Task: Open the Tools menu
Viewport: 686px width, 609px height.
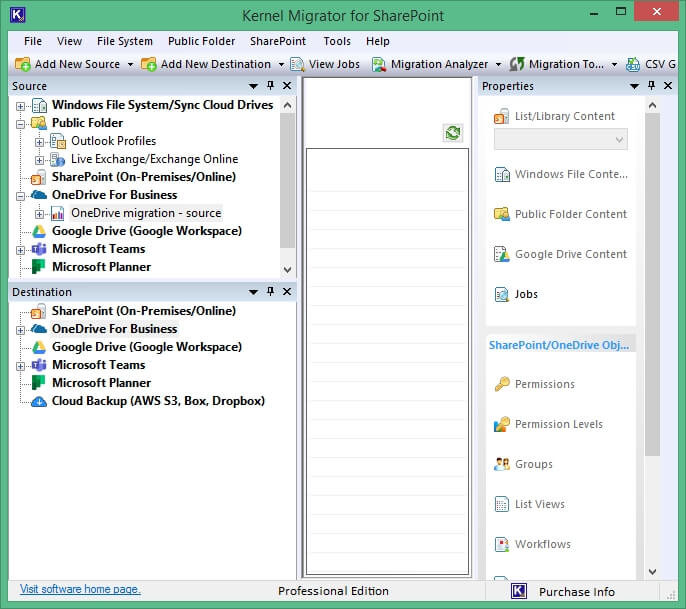Action: (x=337, y=41)
